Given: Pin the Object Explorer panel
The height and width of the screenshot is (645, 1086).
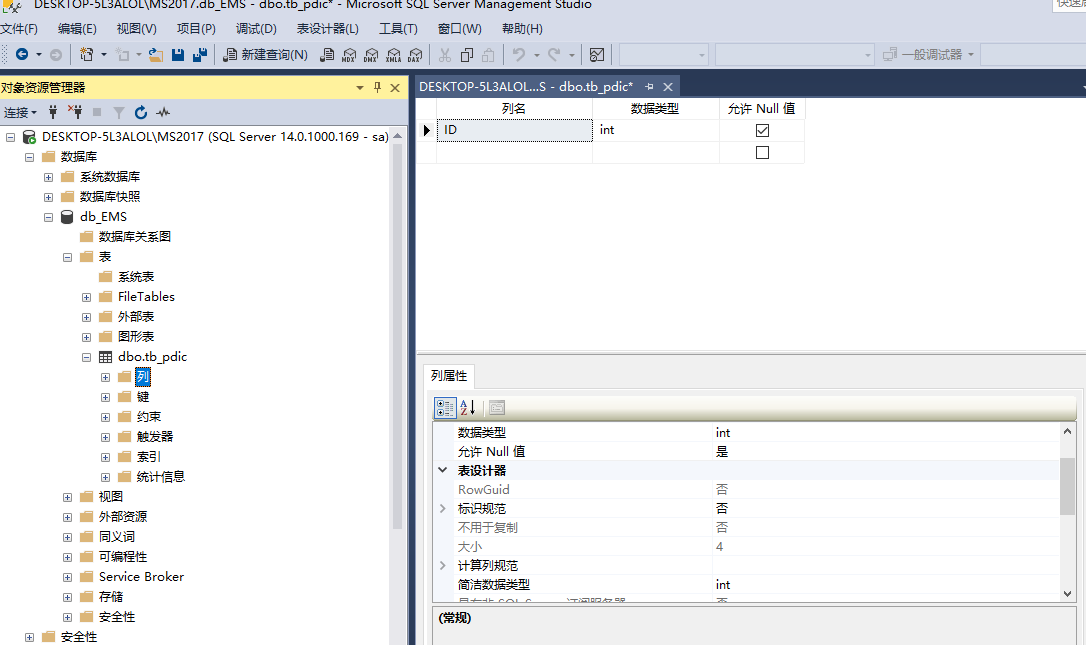Looking at the screenshot, I should [x=377, y=87].
